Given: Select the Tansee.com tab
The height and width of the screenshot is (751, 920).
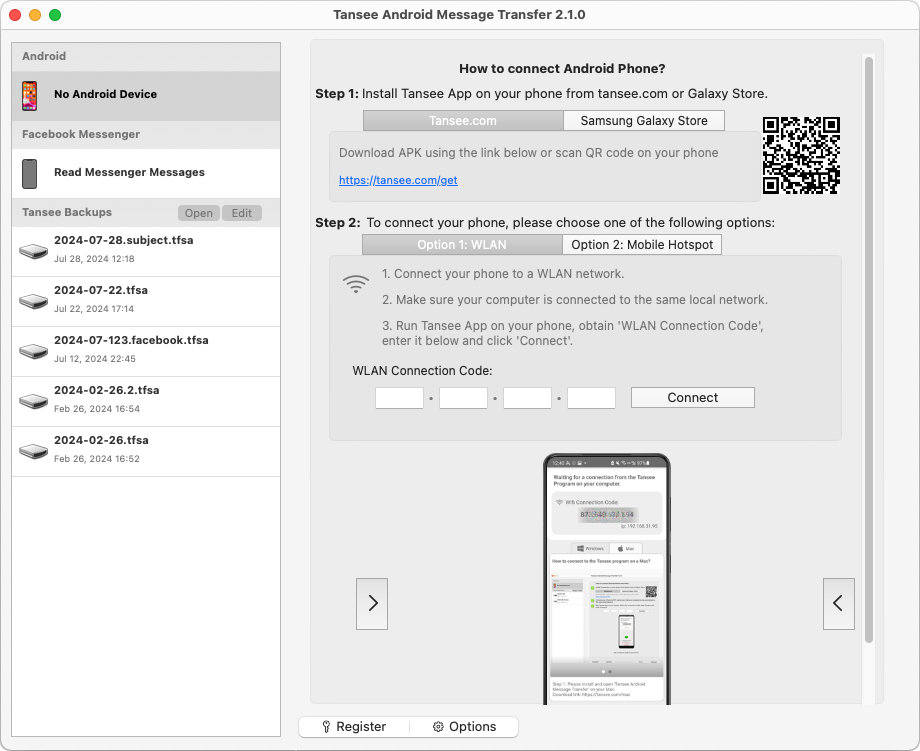Looking at the screenshot, I should pos(463,121).
